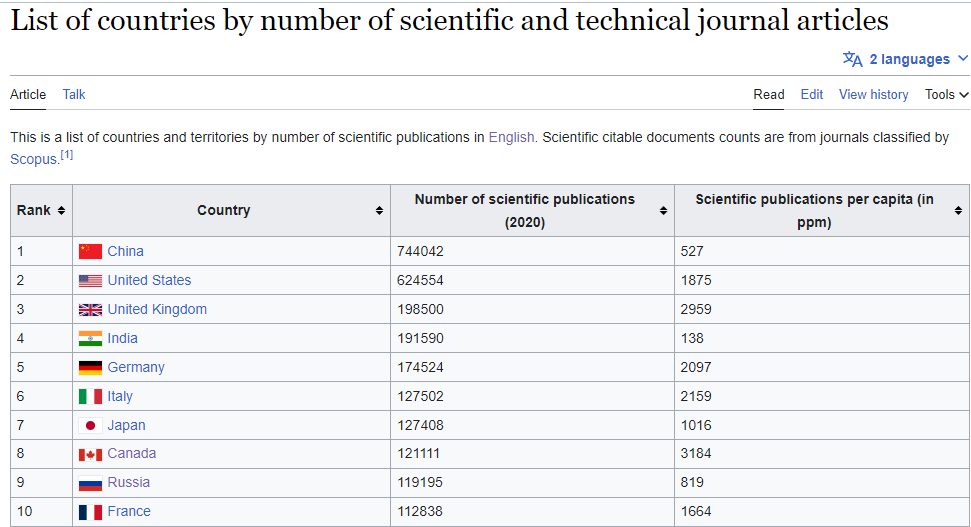Click United States per capita value 1875
The width and height of the screenshot is (971, 527).
coord(696,281)
